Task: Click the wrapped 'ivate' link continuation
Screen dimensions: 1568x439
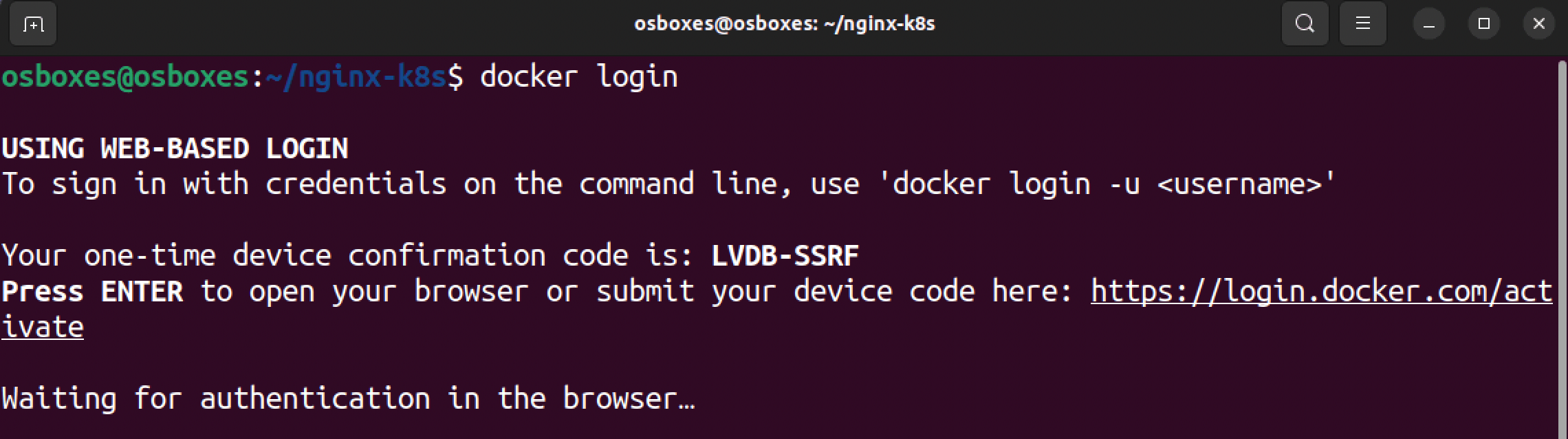Action: tap(43, 328)
